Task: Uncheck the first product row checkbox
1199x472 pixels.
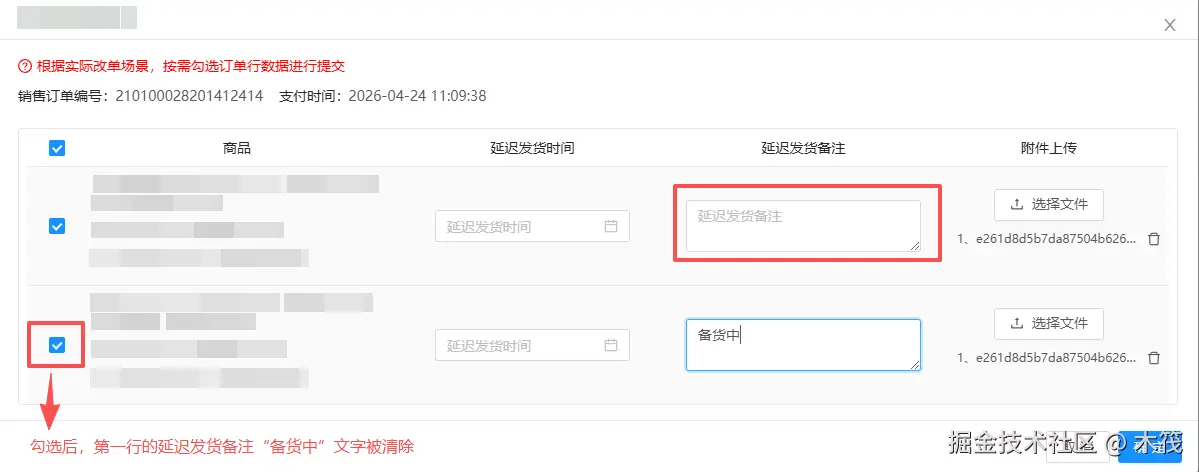Action: point(57,226)
